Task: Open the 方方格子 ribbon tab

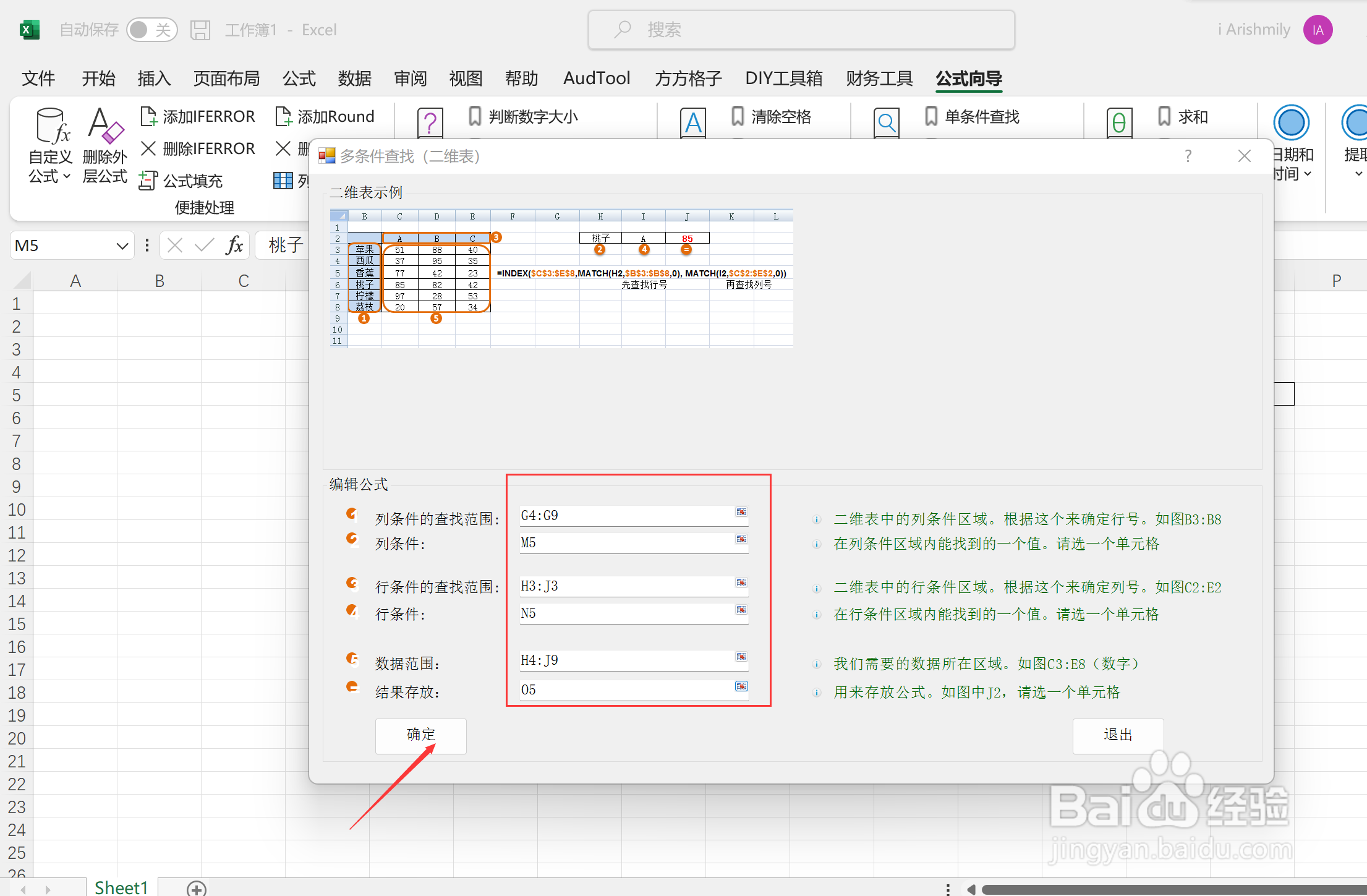Action: pos(688,79)
